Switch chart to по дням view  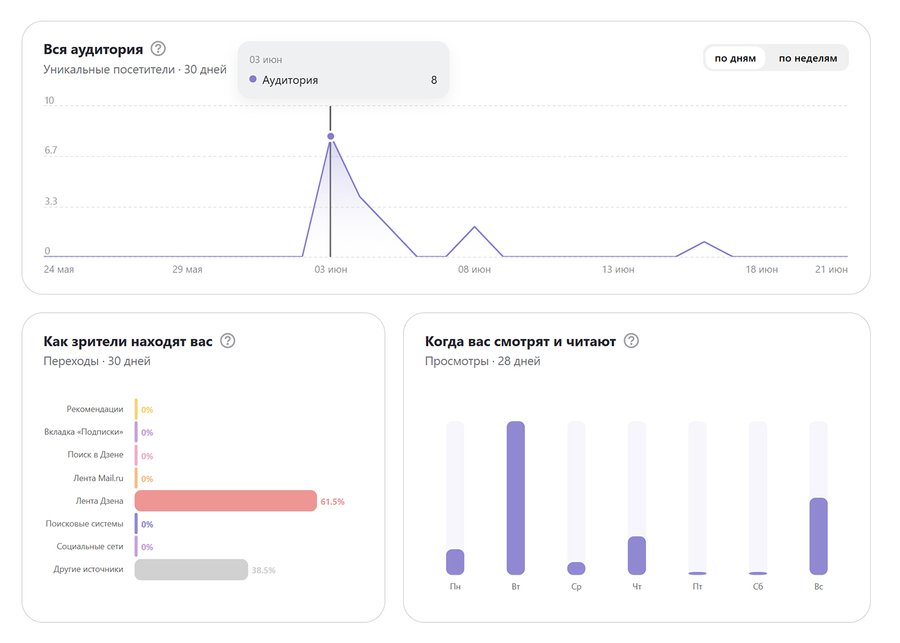coord(735,58)
